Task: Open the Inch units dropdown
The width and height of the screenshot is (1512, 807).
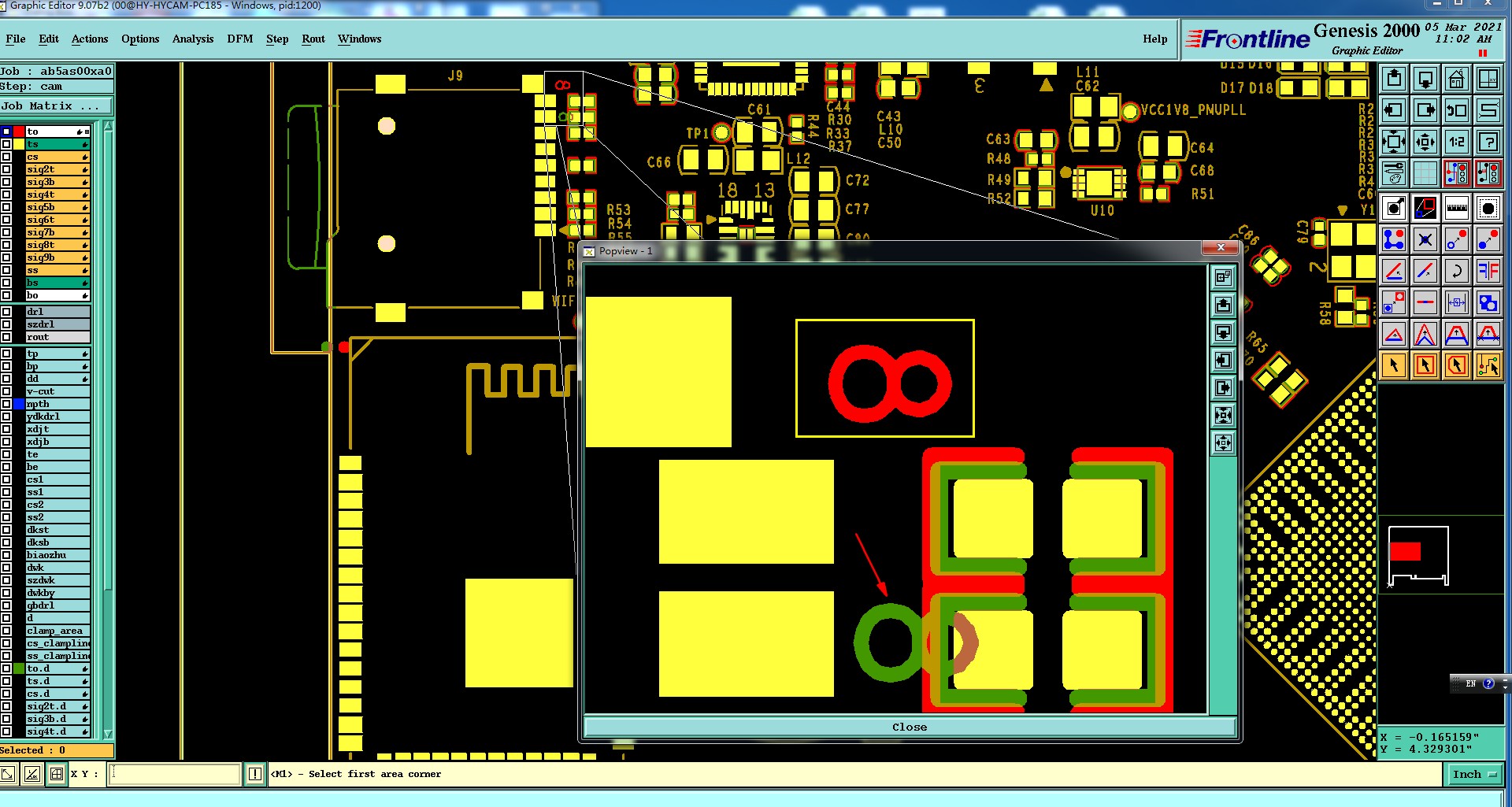Action: coord(1473,774)
